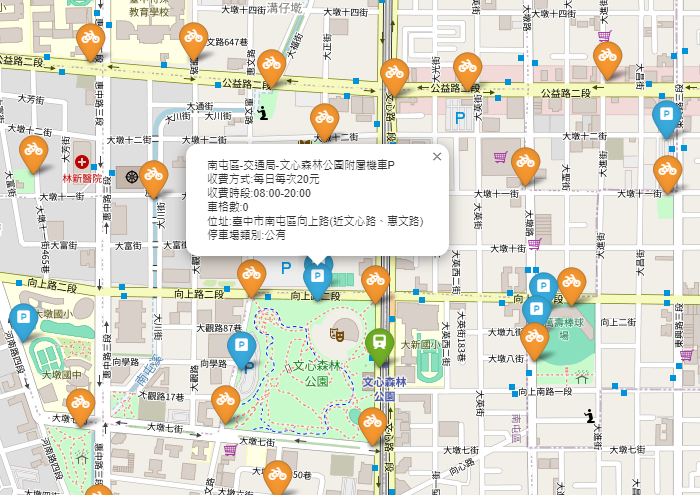The height and width of the screenshot is (495, 700).
Task: Select bike marker in the top-left corner
Action: click(x=91, y=38)
